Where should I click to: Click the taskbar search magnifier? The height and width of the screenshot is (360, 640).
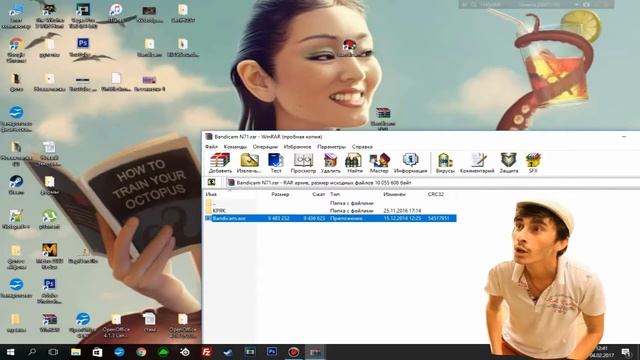[32, 352]
